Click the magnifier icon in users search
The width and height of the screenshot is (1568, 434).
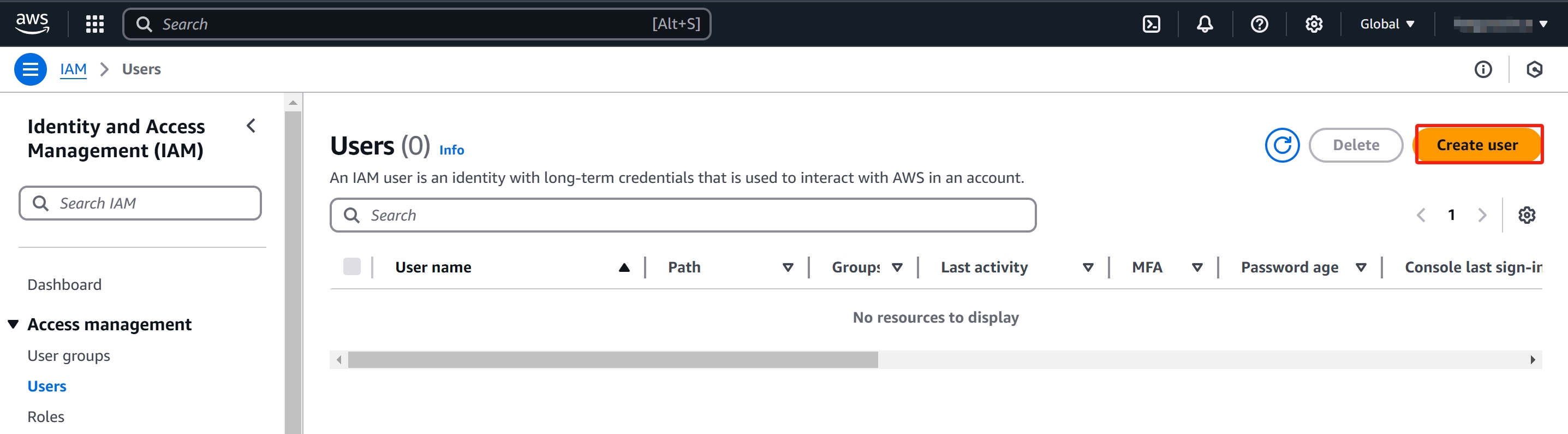coord(352,215)
